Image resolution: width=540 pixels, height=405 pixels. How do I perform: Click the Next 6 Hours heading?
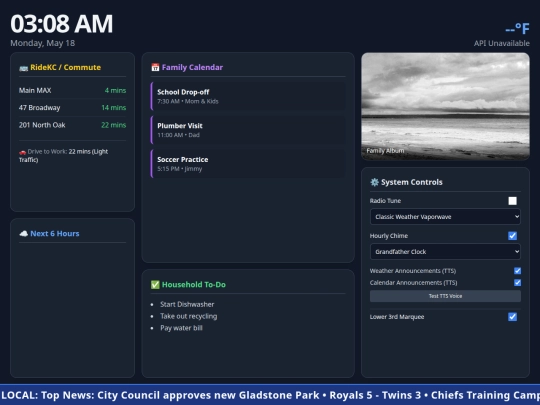(55, 233)
